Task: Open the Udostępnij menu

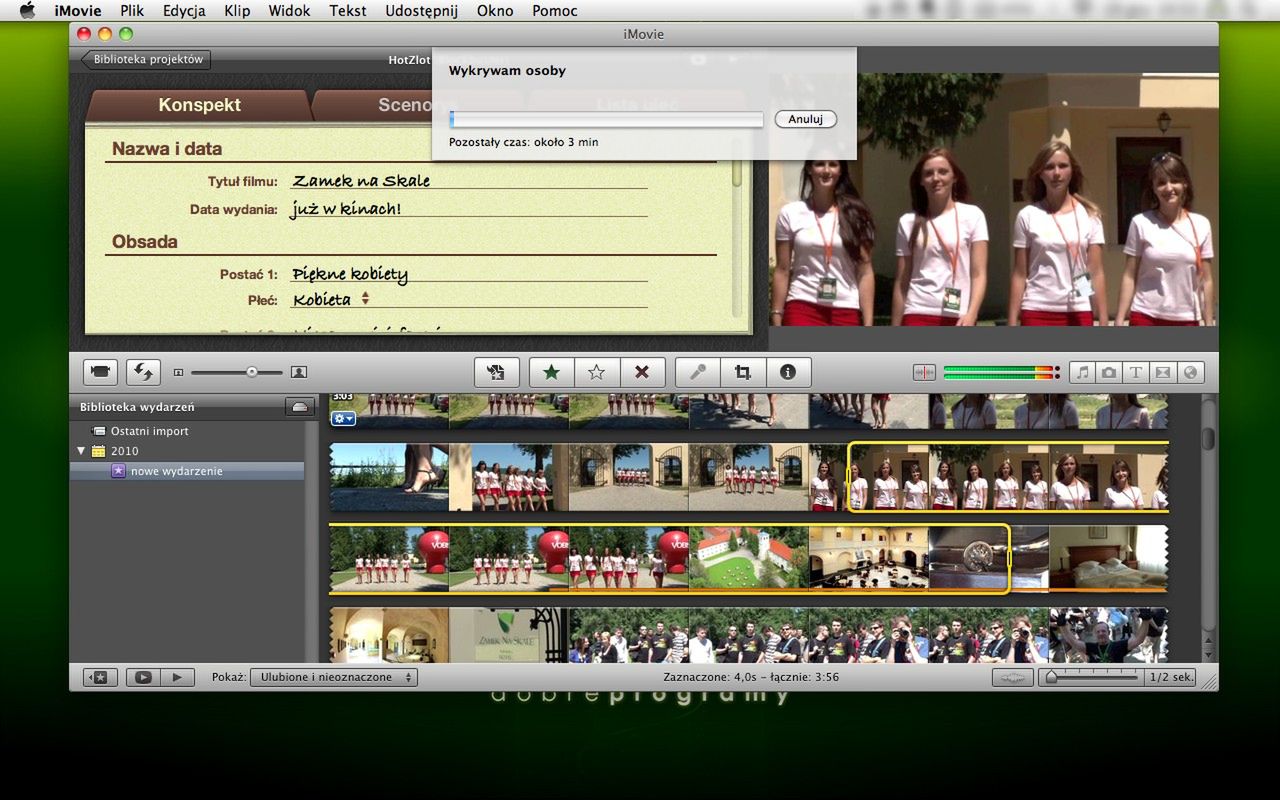Action: [421, 11]
